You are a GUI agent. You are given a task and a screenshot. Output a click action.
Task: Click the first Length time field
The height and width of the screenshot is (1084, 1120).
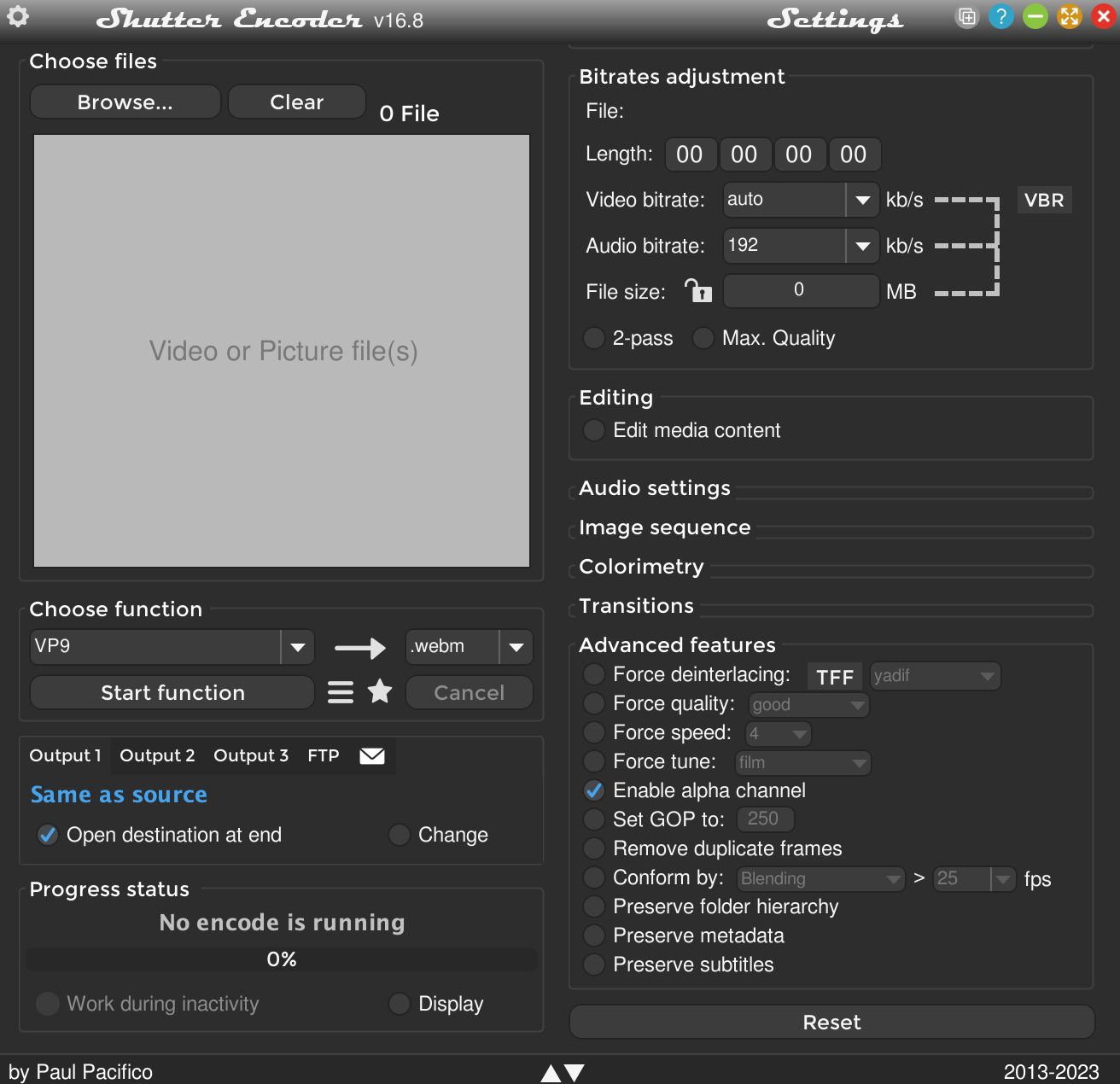[x=690, y=154]
